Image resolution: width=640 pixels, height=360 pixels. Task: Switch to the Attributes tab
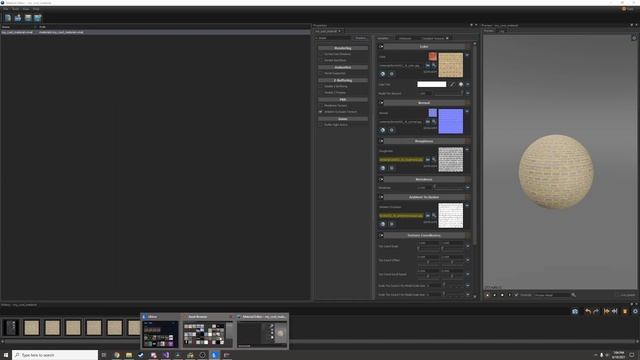click(405, 38)
